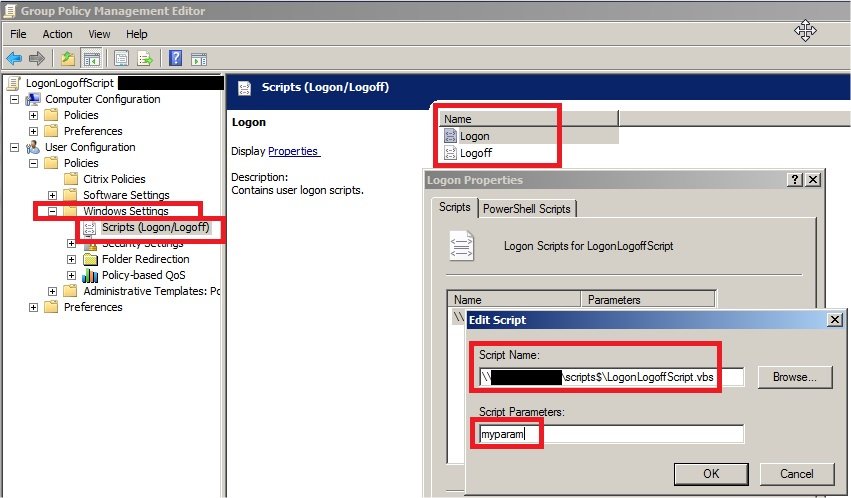Toggle the Show/Hide Action Pane icon
Screen dimensions: 851x498
tap(198, 58)
